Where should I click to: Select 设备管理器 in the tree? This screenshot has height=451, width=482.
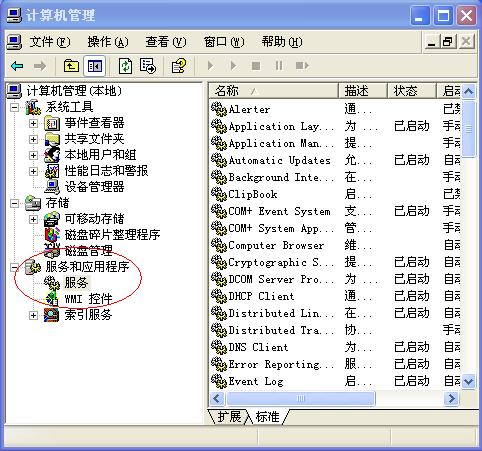(94, 187)
